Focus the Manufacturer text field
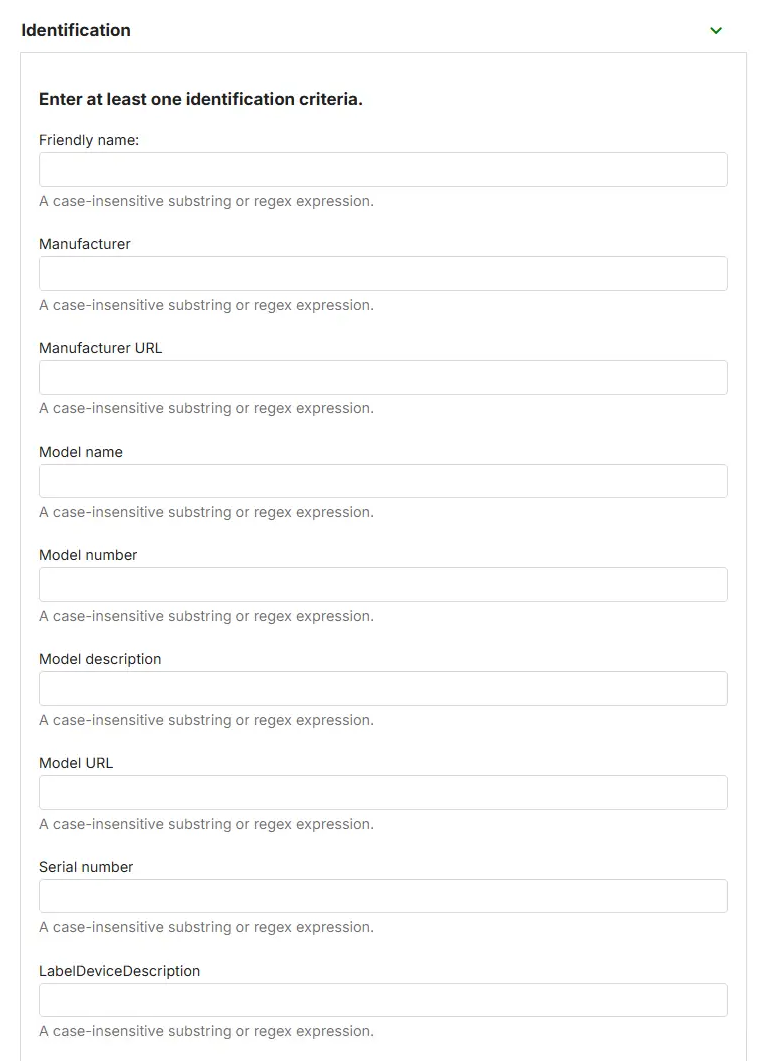This screenshot has width=759, height=1061. click(383, 273)
